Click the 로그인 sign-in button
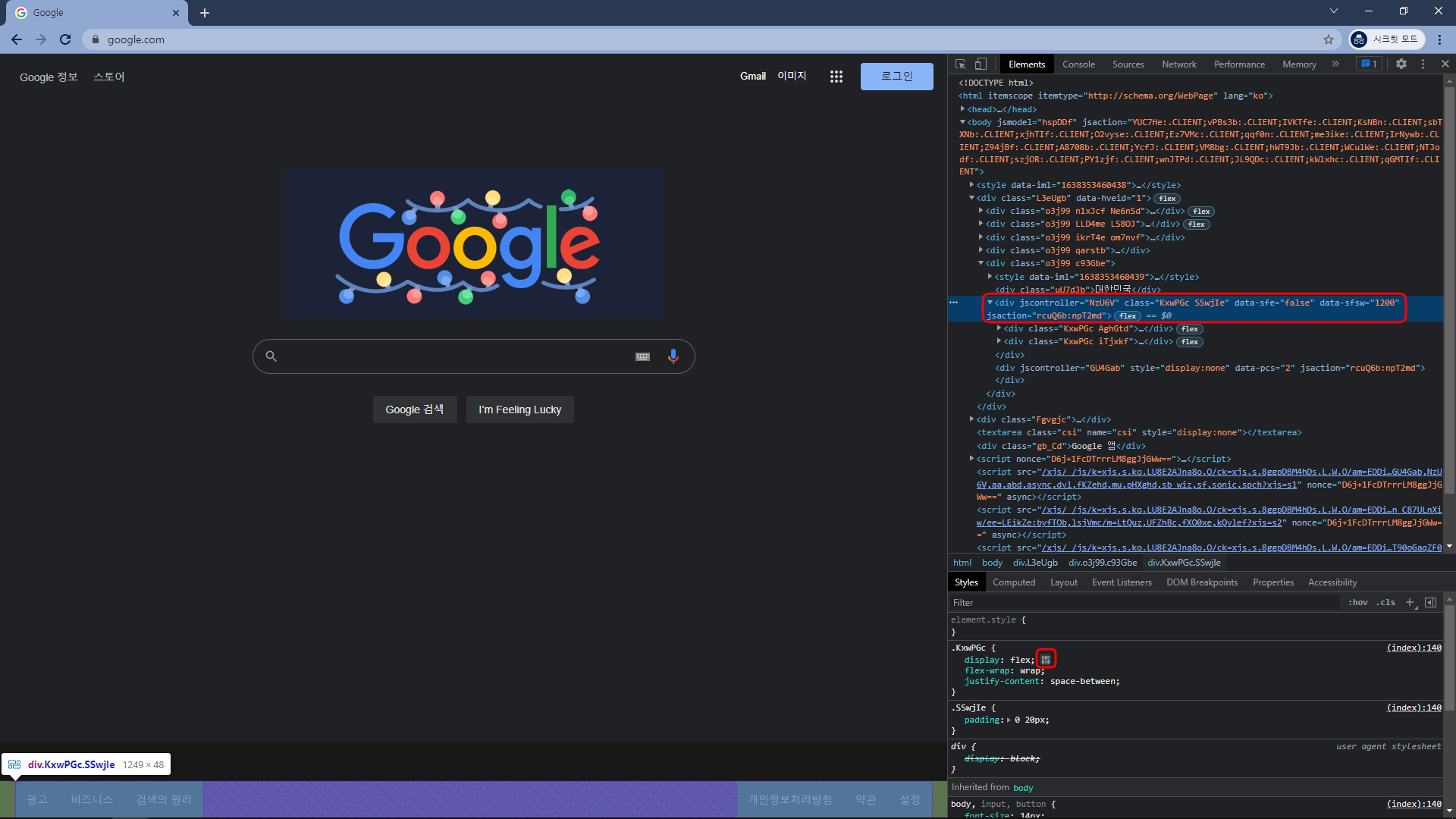Image resolution: width=1456 pixels, height=819 pixels. click(896, 77)
